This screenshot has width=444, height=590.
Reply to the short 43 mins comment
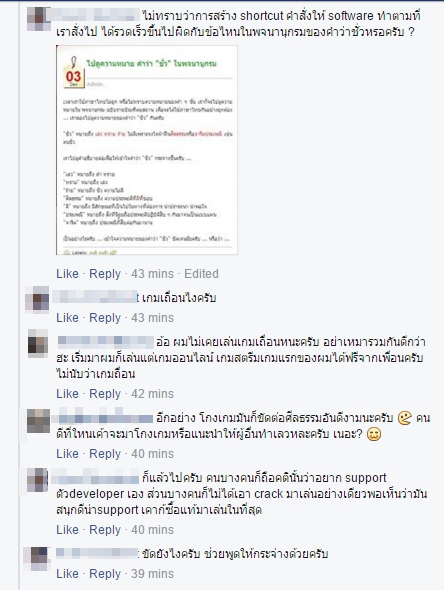(x=105, y=318)
